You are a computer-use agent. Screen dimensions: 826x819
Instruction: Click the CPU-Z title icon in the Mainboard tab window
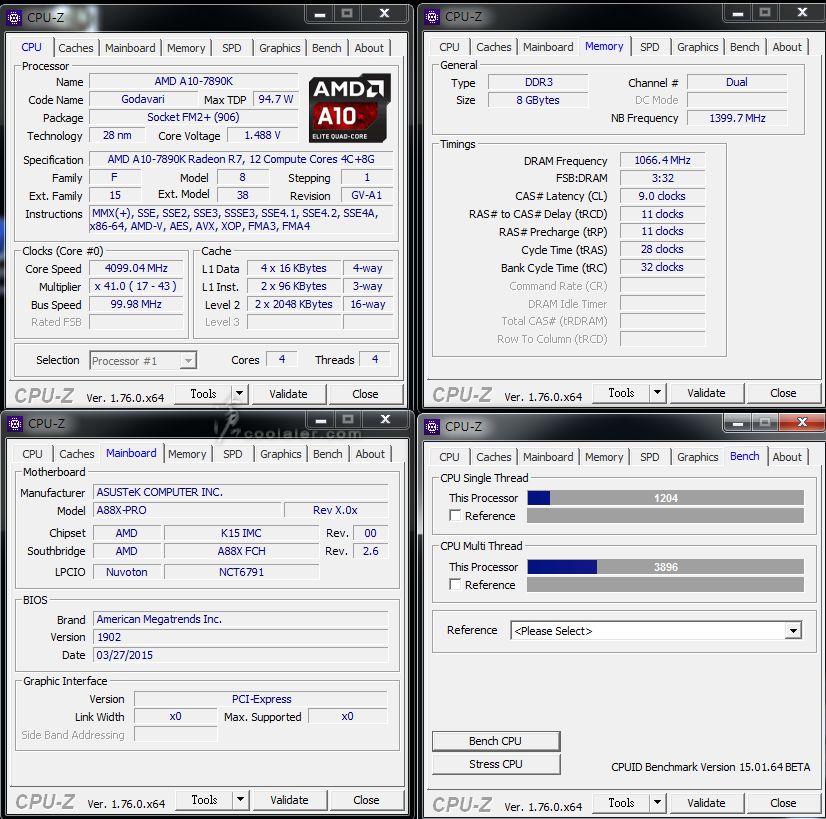(16, 423)
